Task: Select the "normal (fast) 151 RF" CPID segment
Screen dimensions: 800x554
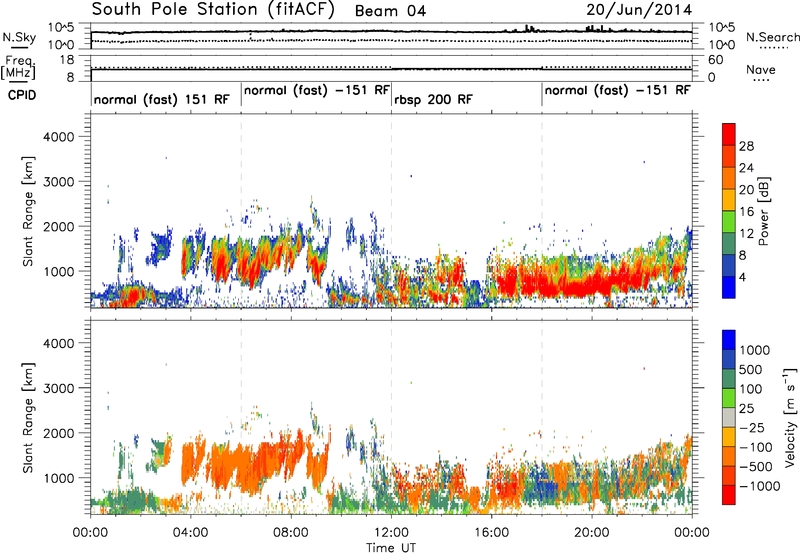Action: click(162, 99)
